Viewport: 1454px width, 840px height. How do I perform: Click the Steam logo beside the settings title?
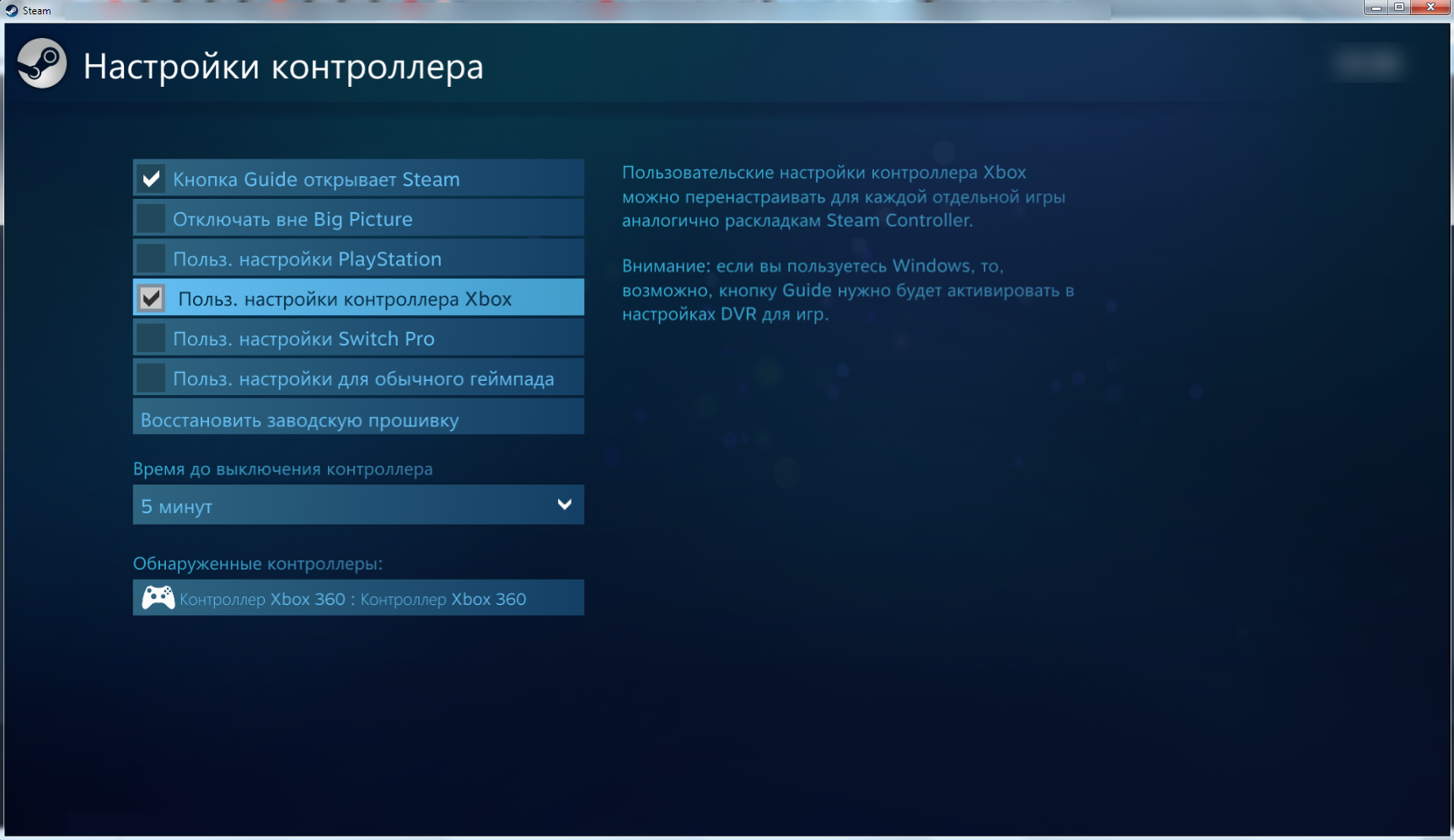click(x=41, y=63)
